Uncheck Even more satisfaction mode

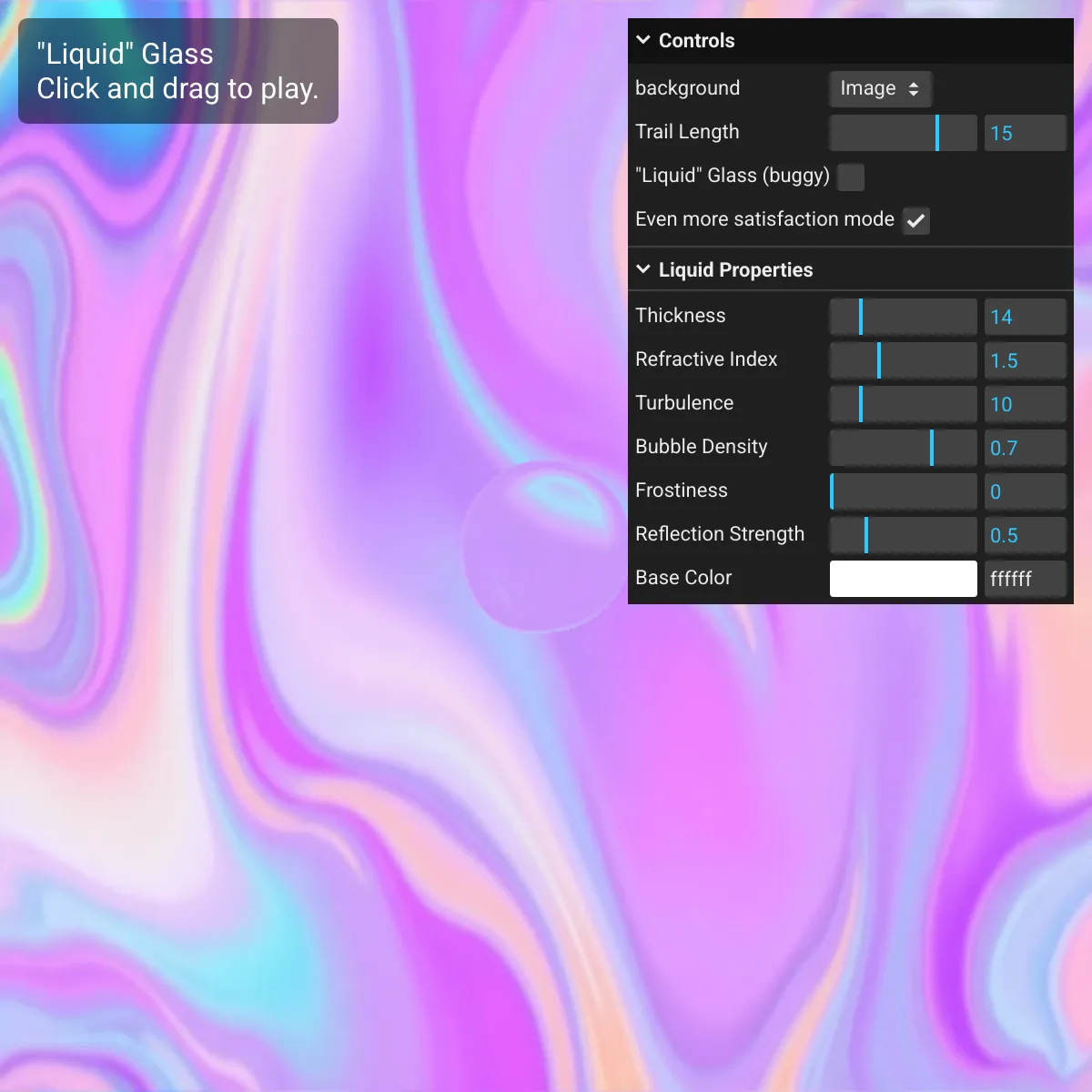(x=915, y=220)
